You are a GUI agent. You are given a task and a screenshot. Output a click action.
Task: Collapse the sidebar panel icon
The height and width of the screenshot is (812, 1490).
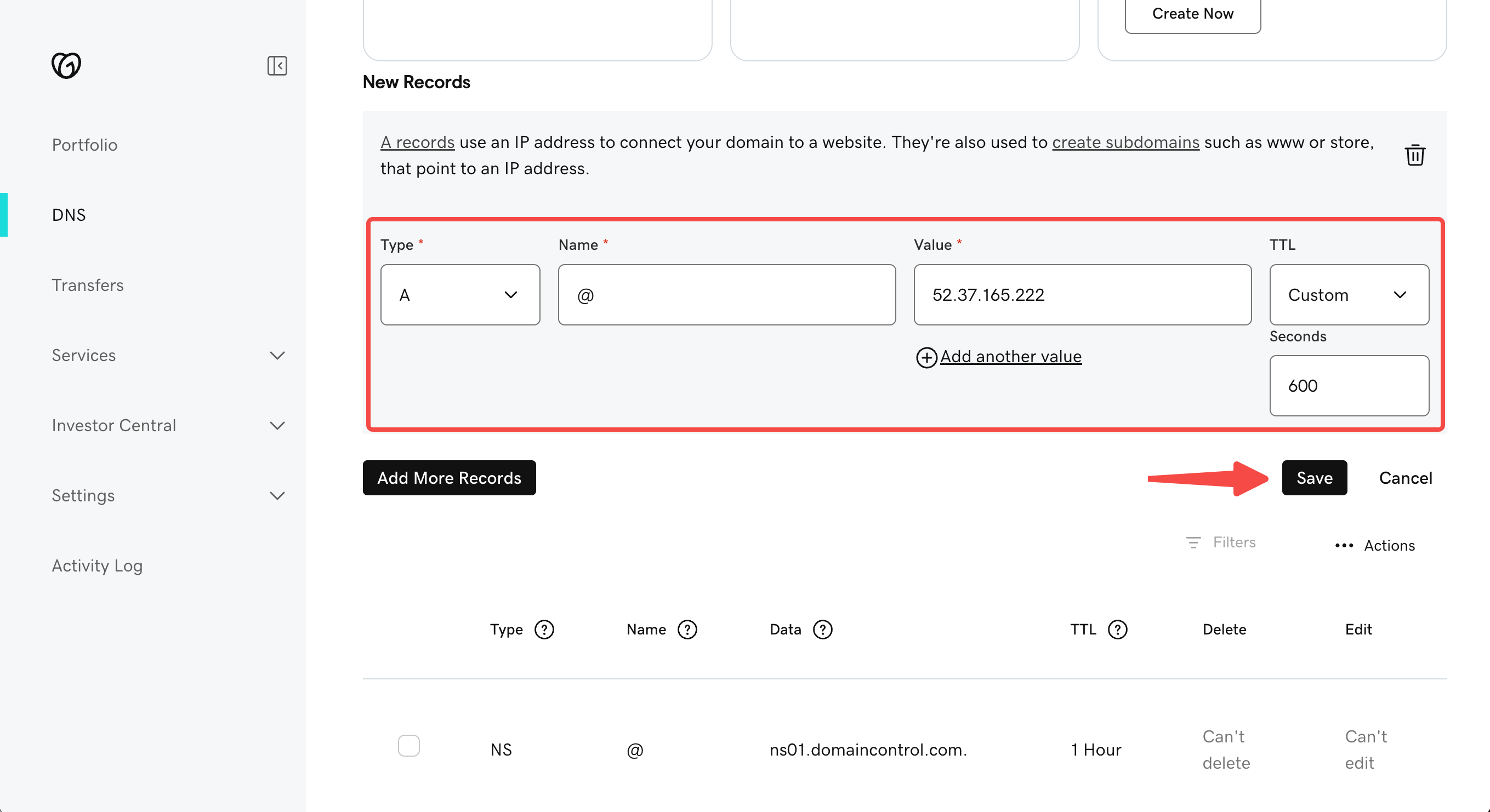[x=277, y=66]
